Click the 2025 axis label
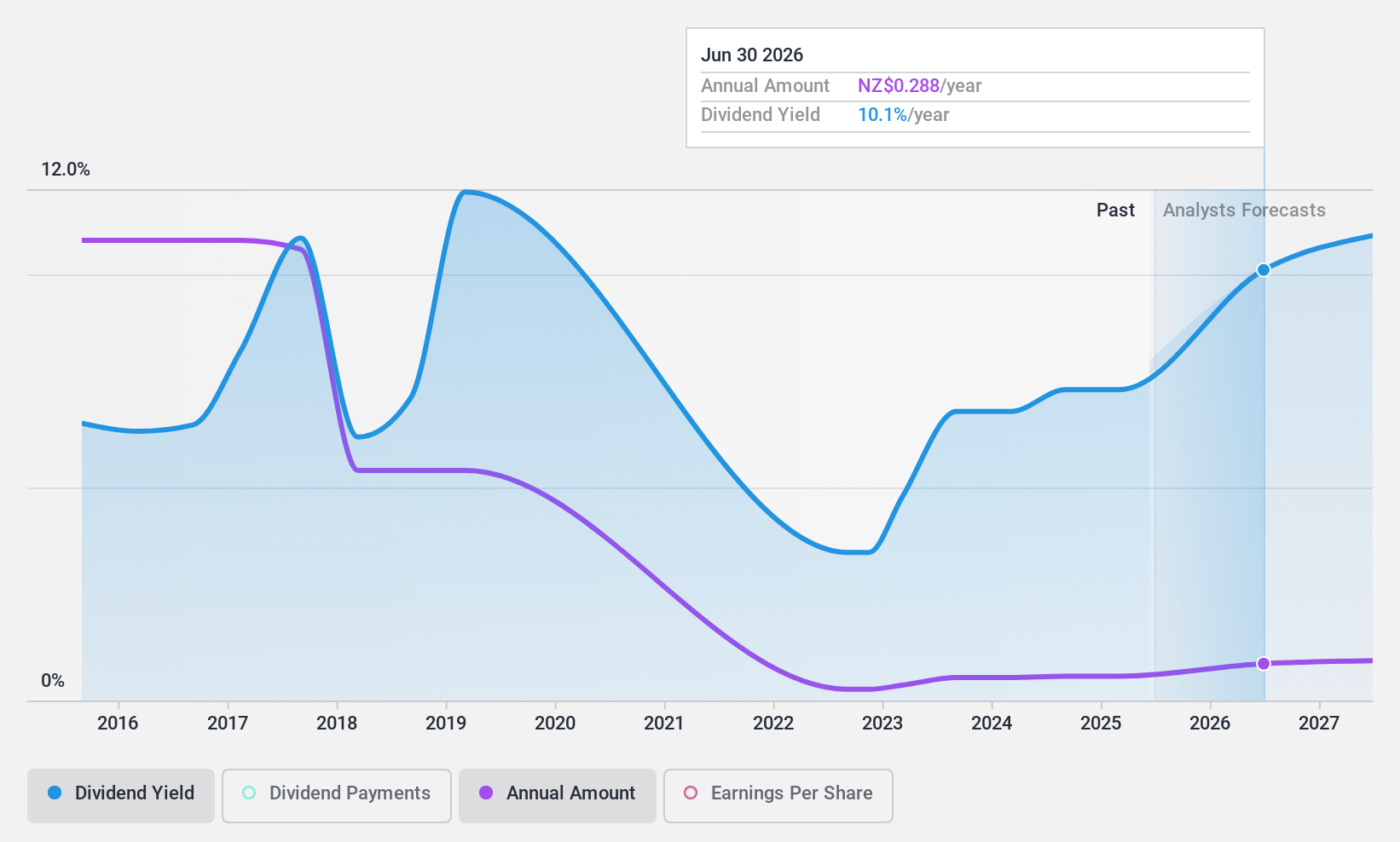The image size is (1400, 842). pyautogui.click(x=1101, y=724)
